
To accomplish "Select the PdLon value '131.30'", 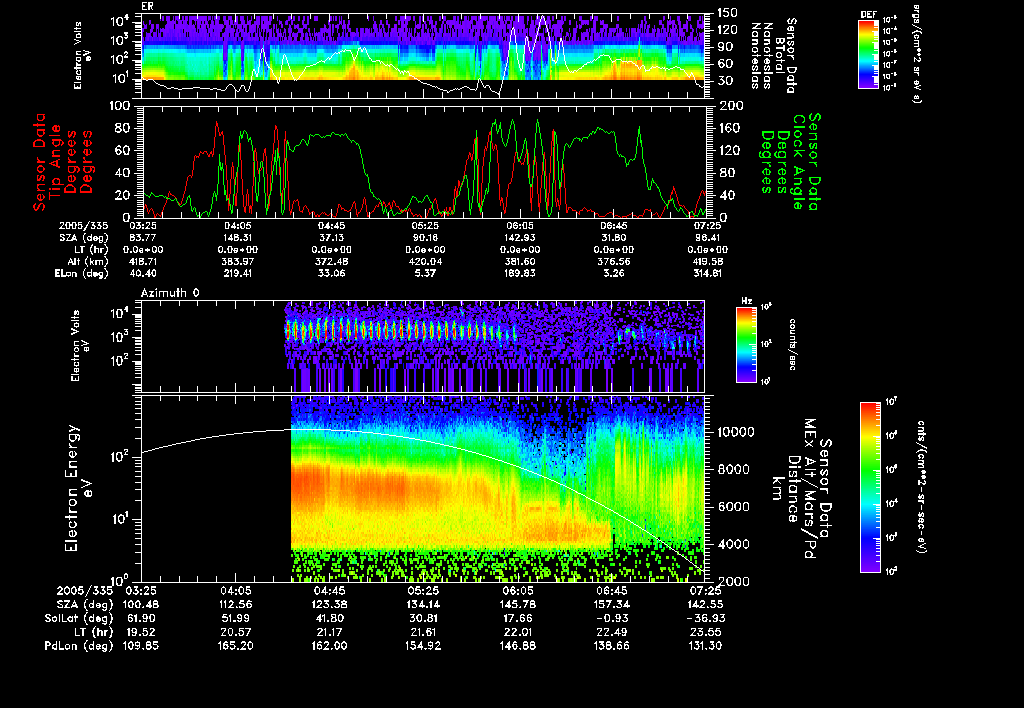I will (705, 646).
